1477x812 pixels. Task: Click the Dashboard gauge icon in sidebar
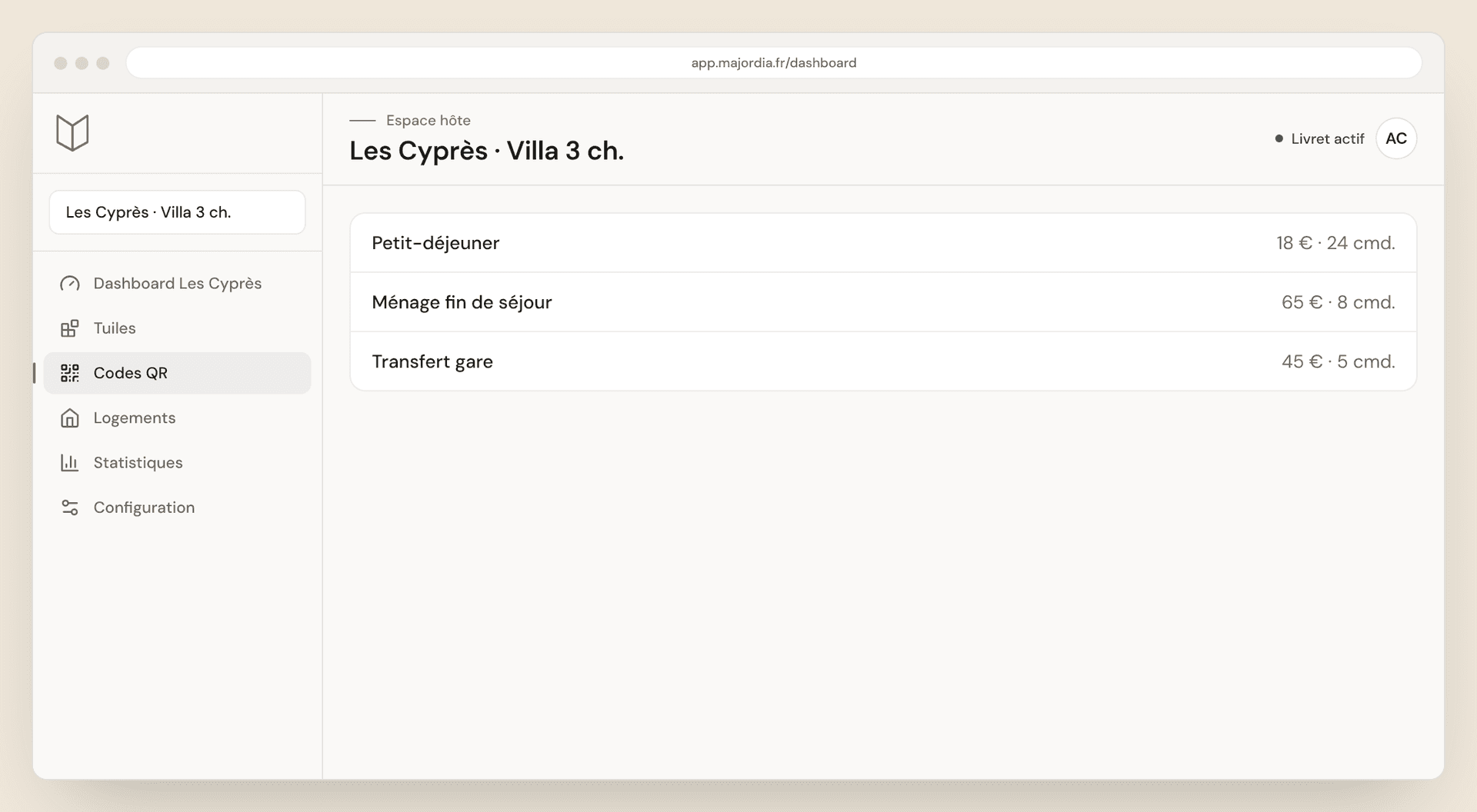coord(70,284)
